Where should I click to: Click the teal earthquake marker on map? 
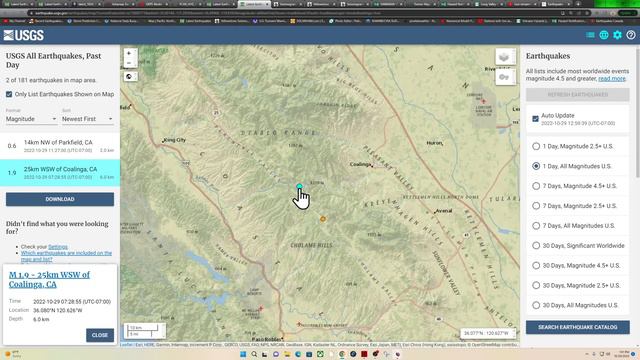[299, 186]
